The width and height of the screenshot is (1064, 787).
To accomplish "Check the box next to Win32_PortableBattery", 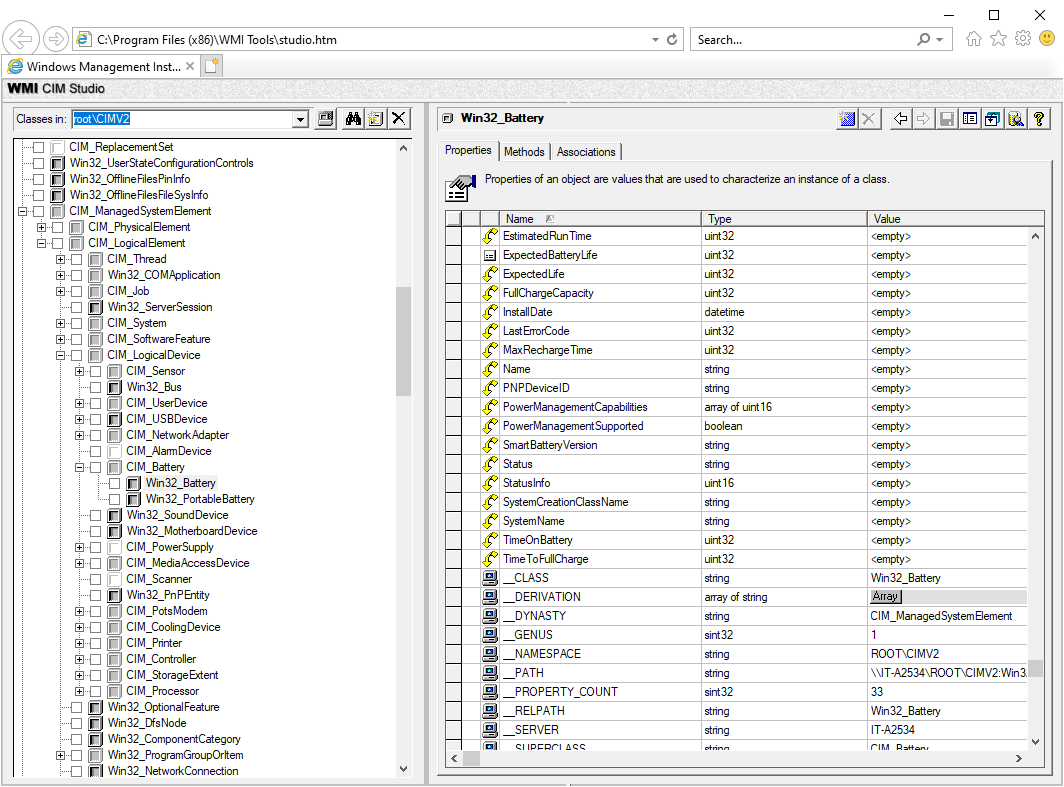I will pos(115,499).
